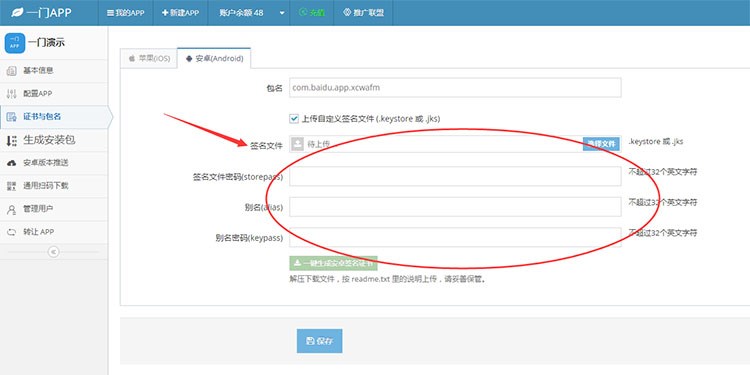Image resolution: width=750 pixels, height=375 pixels.
Task: Click the 别名密码(keypass) input field
Action: click(x=455, y=237)
